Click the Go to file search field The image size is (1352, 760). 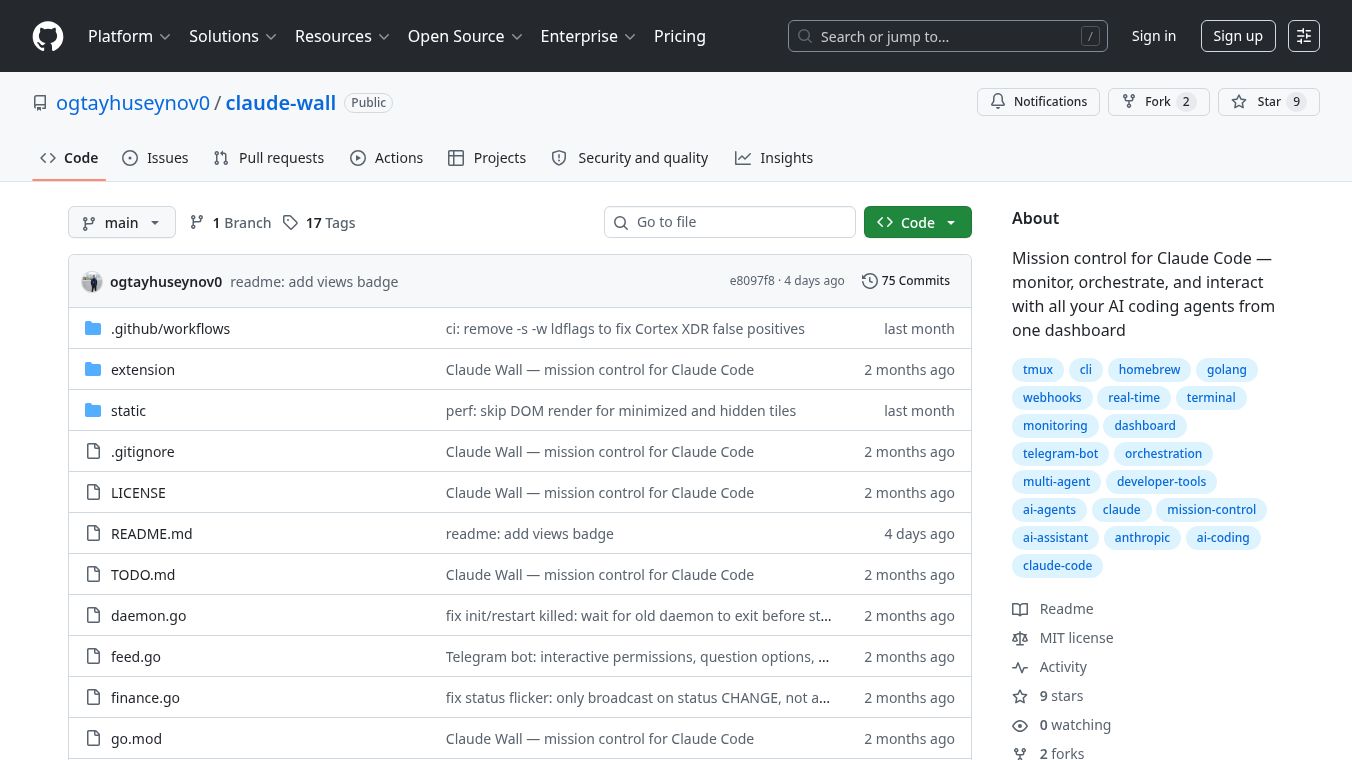pos(730,222)
